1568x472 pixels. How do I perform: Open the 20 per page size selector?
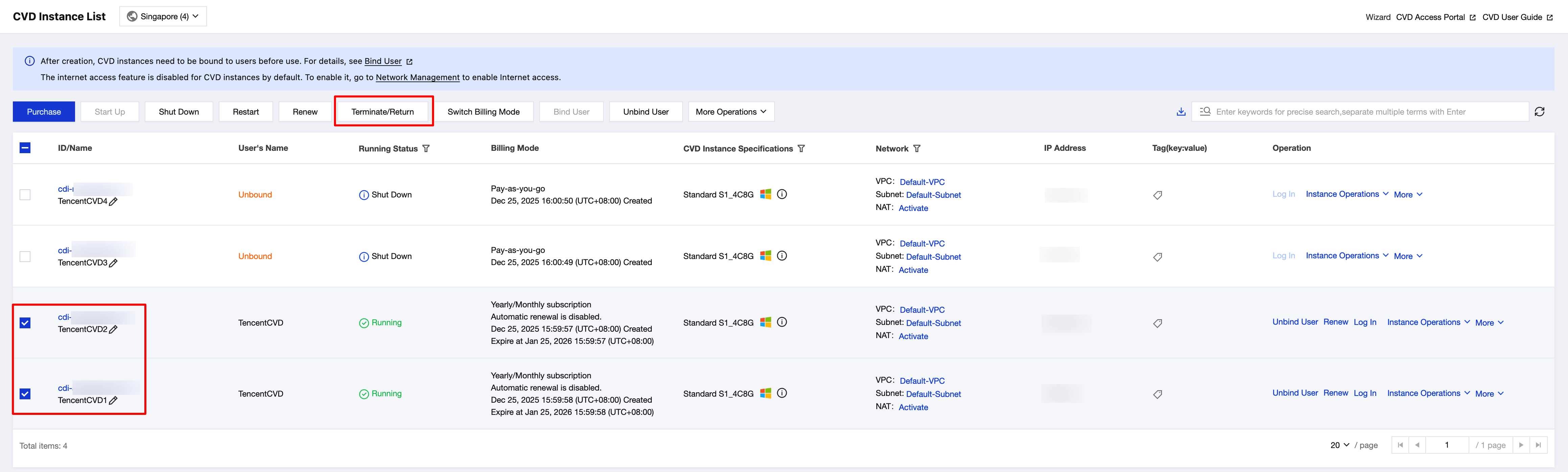click(x=1339, y=445)
